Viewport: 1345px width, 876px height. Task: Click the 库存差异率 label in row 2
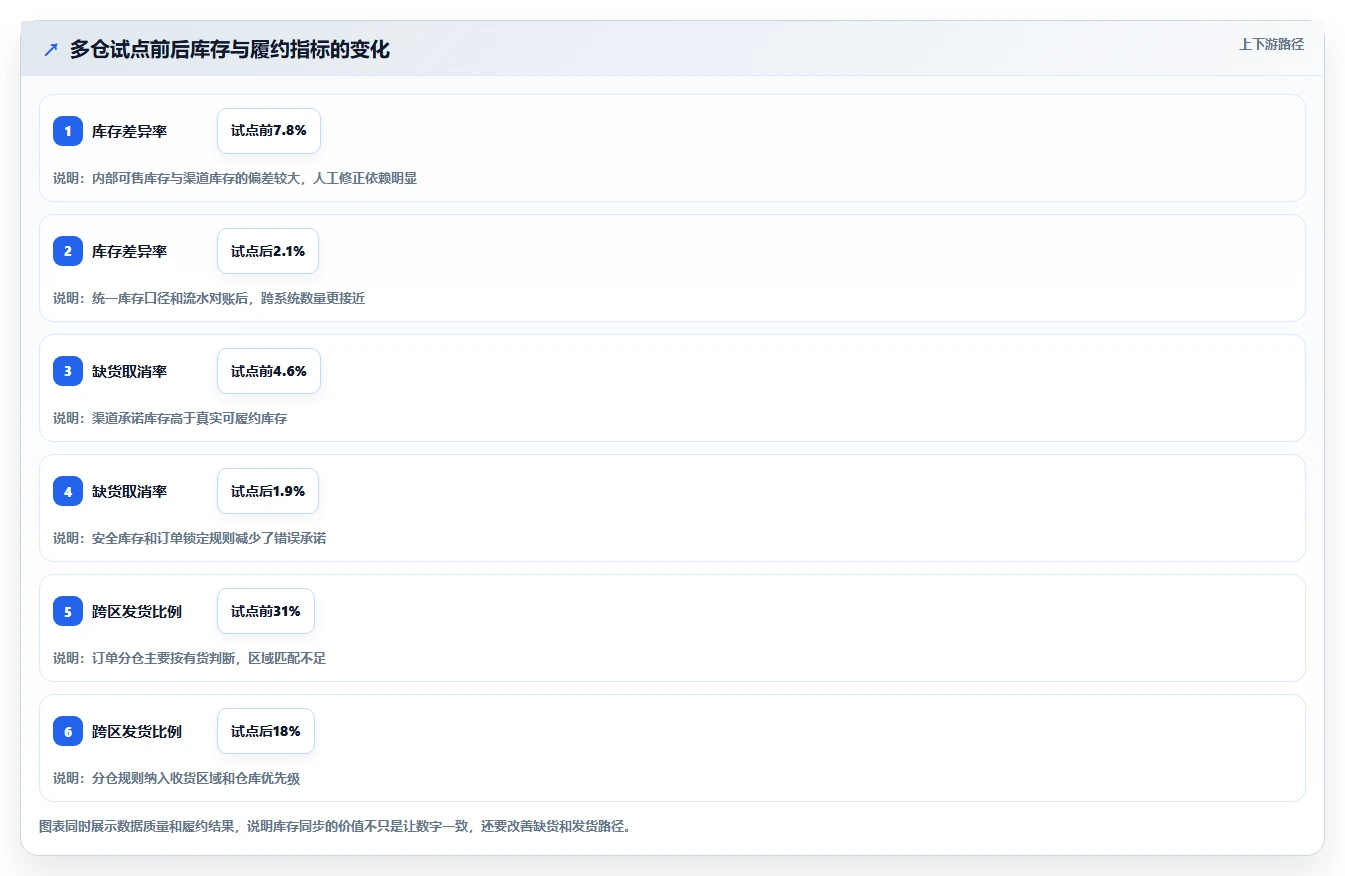click(129, 251)
